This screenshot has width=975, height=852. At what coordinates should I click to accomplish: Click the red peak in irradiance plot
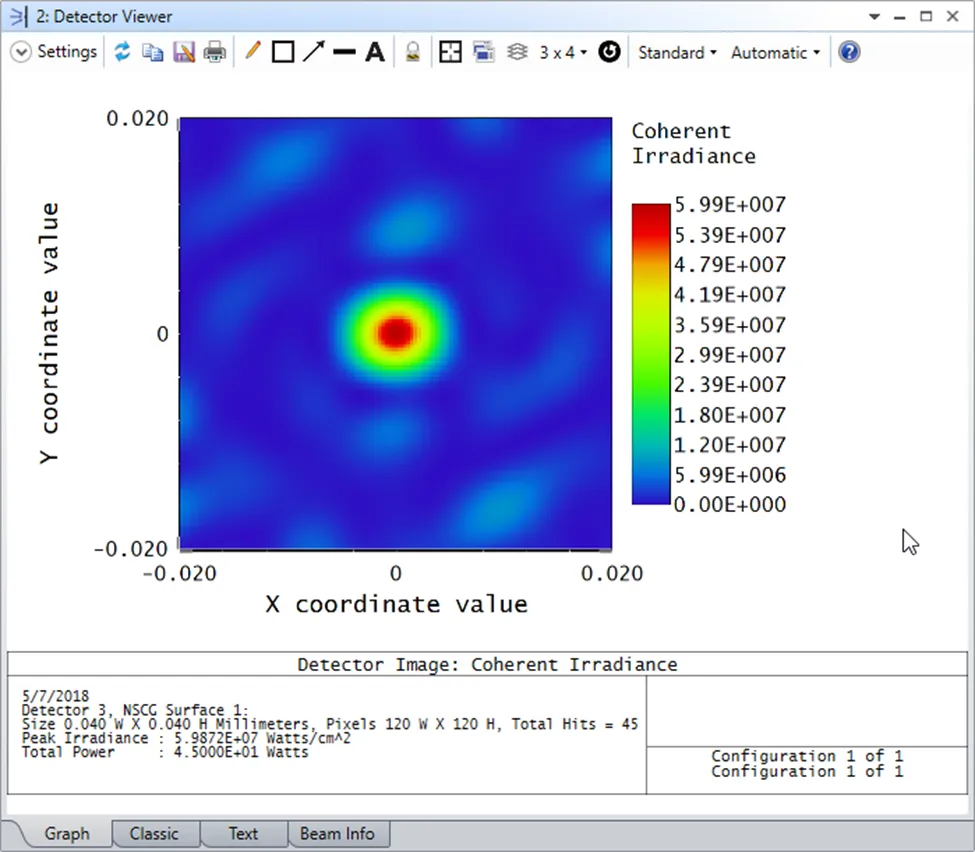pos(396,332)
